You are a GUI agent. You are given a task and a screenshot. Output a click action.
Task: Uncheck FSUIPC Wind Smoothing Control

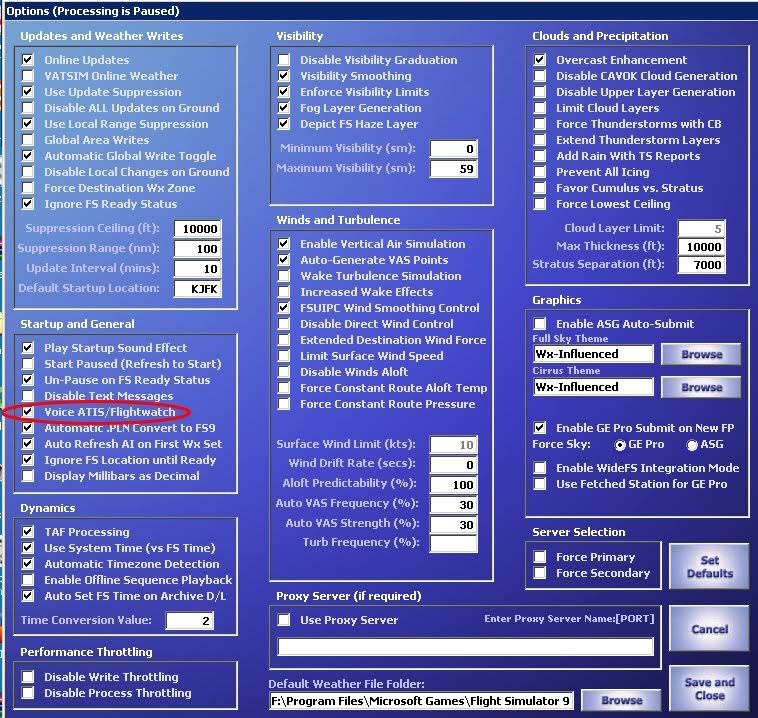284,308
